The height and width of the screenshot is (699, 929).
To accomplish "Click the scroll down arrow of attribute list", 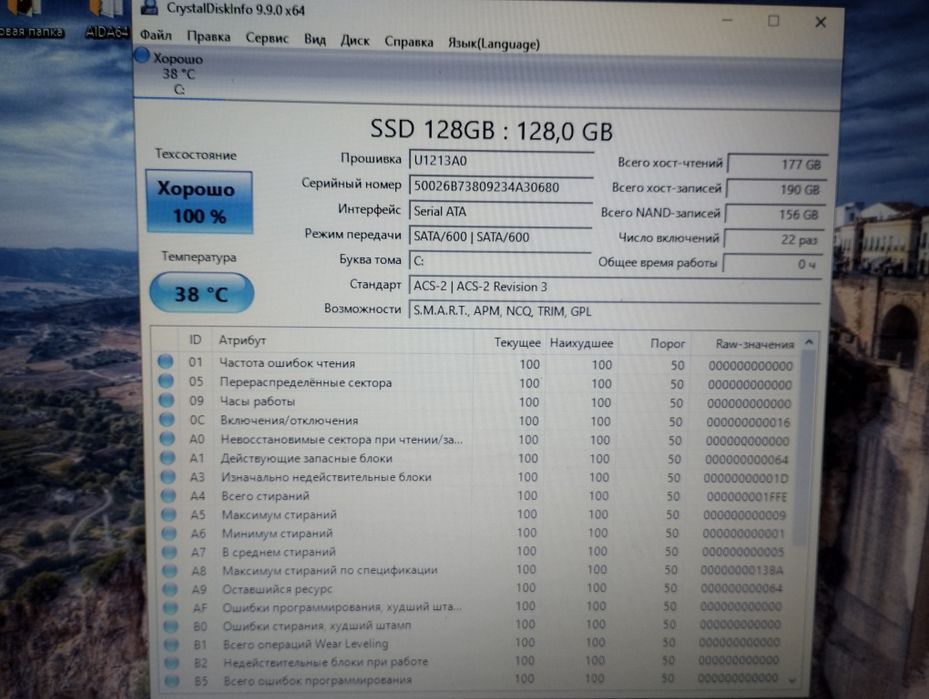I will pos(793,681).
